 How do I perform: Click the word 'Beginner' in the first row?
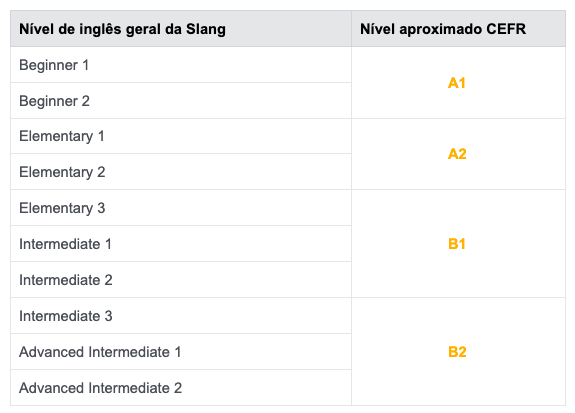click(48, 65)
